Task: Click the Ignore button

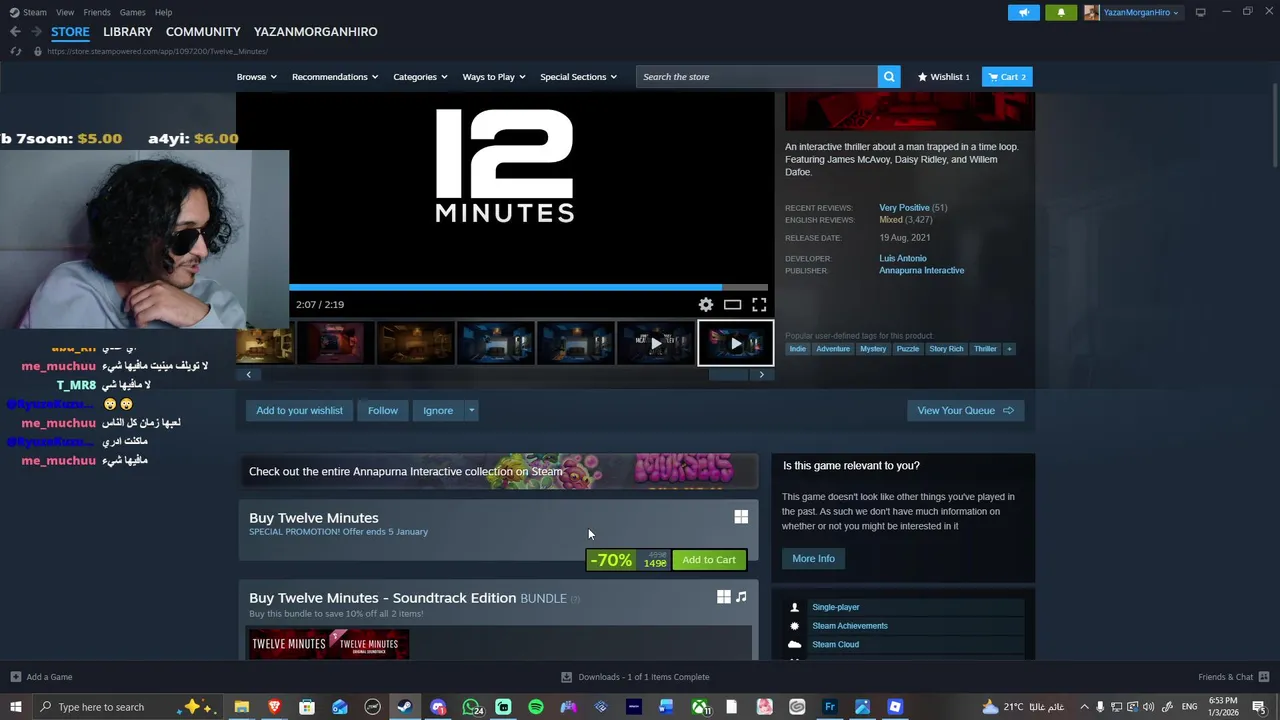Action: click(x=438, y=411)
